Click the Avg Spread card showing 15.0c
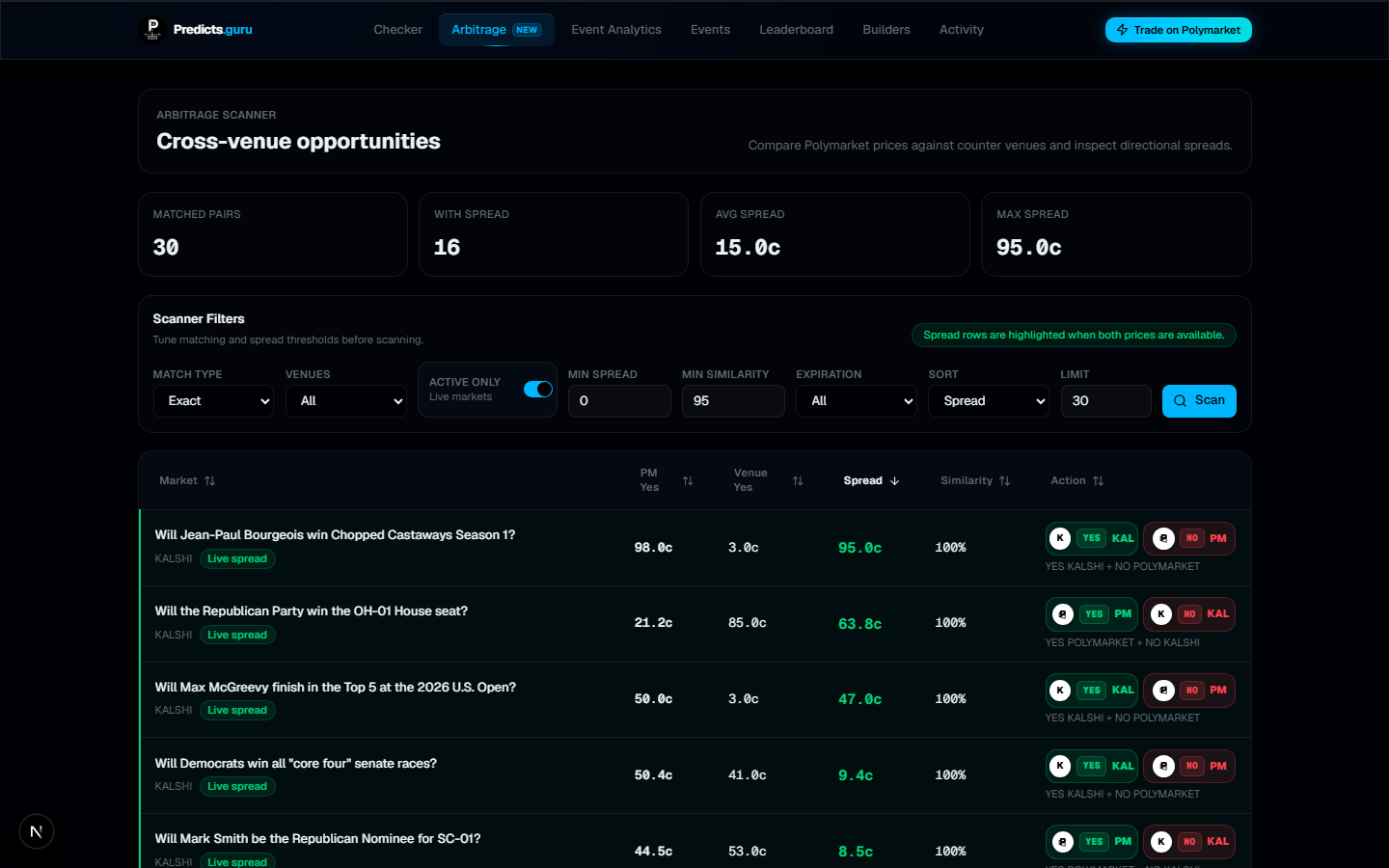1389x868 pixels. [x=835, y=234]
